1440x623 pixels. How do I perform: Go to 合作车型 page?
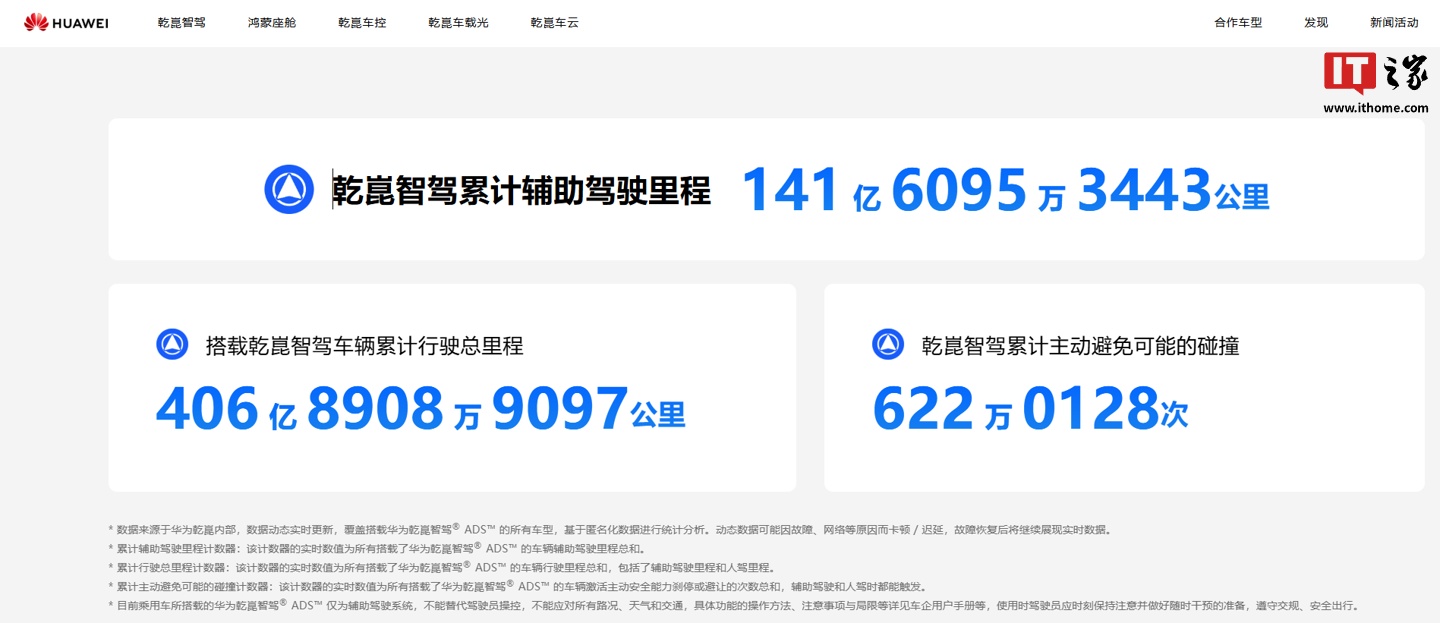pyautogui.click(x=1238, y=22)
